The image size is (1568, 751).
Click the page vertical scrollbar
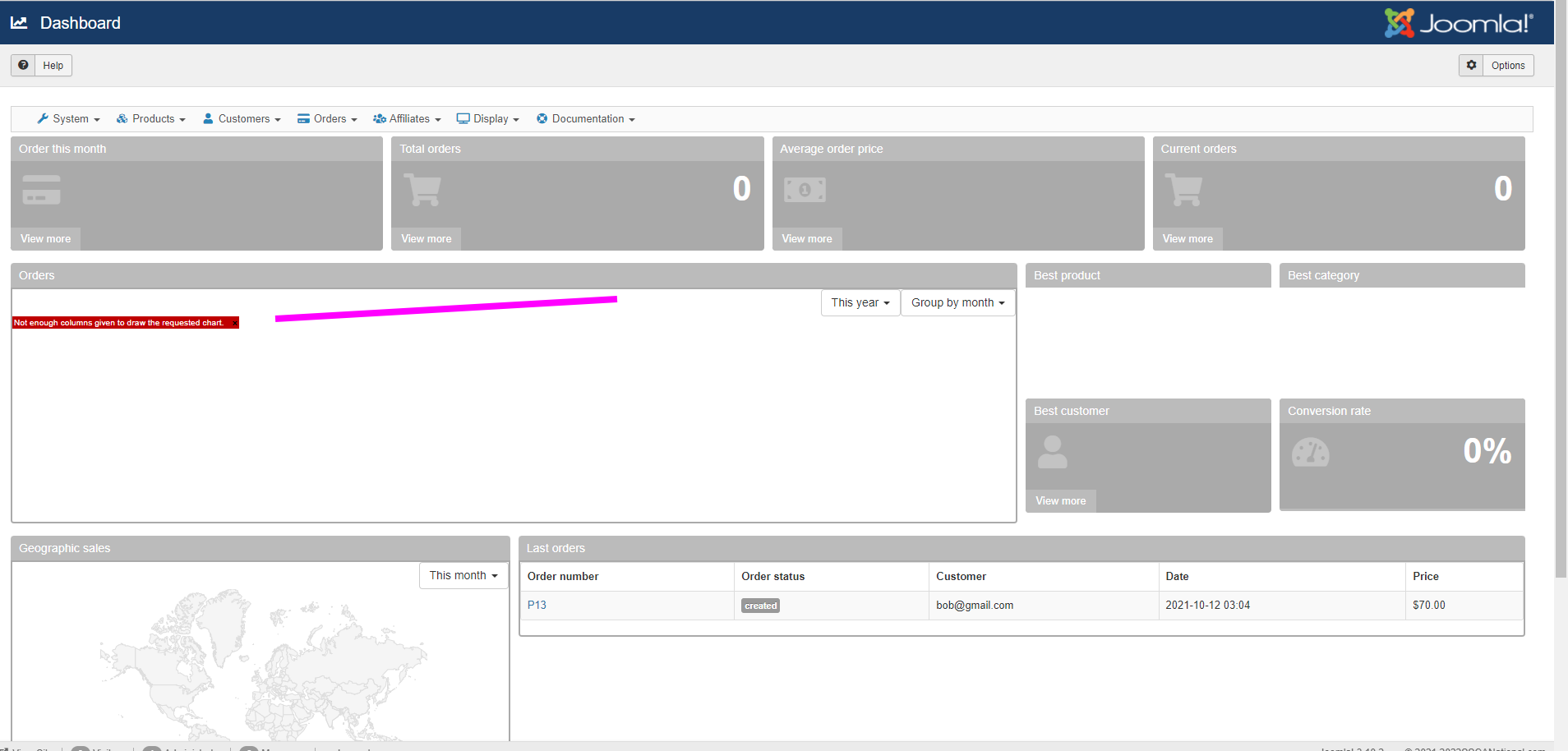[x=1561, y=288]
